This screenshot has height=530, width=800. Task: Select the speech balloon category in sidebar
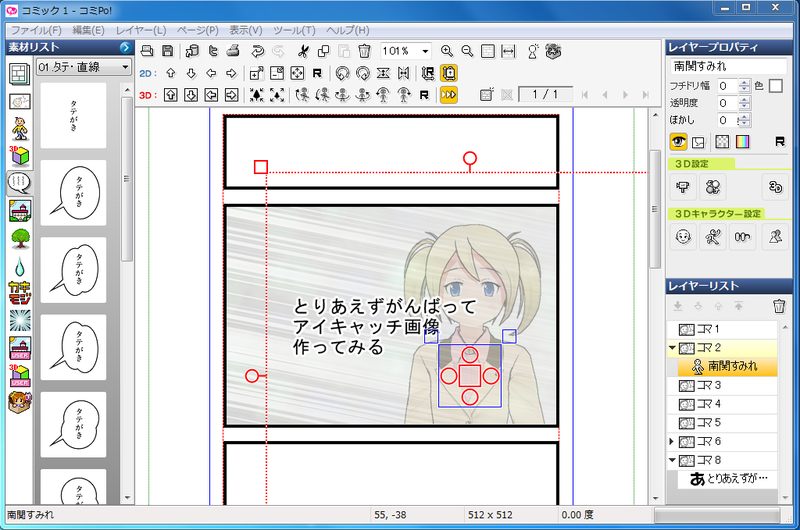[x=19, y=183]
